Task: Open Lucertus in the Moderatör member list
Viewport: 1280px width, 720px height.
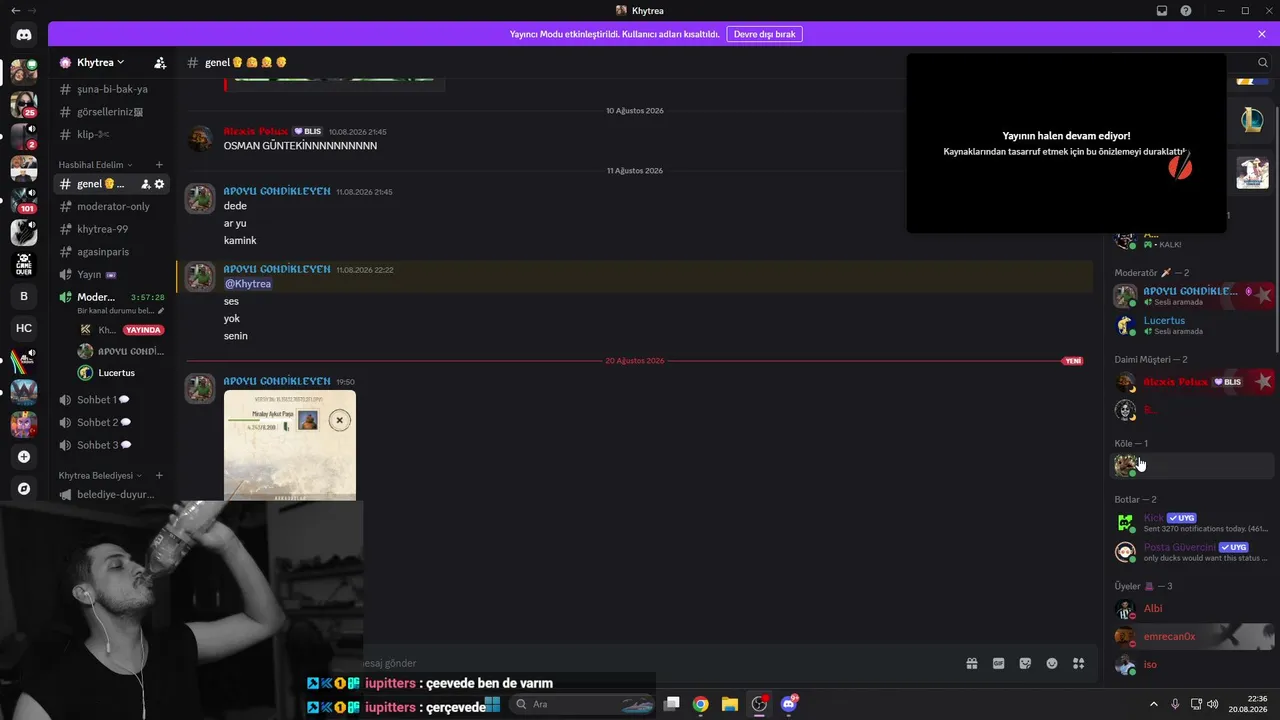Action: point(1194,325)
